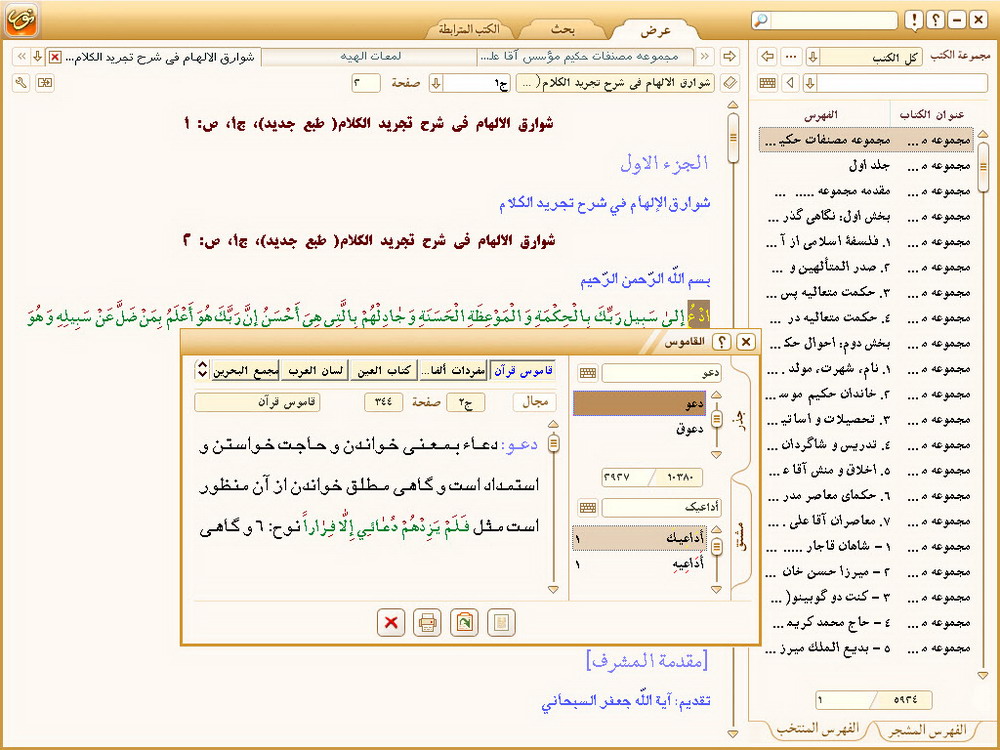The image size is (1000, 750).
Task: Click the dictionary help question mark icon
Action: [x=721, y=342]
